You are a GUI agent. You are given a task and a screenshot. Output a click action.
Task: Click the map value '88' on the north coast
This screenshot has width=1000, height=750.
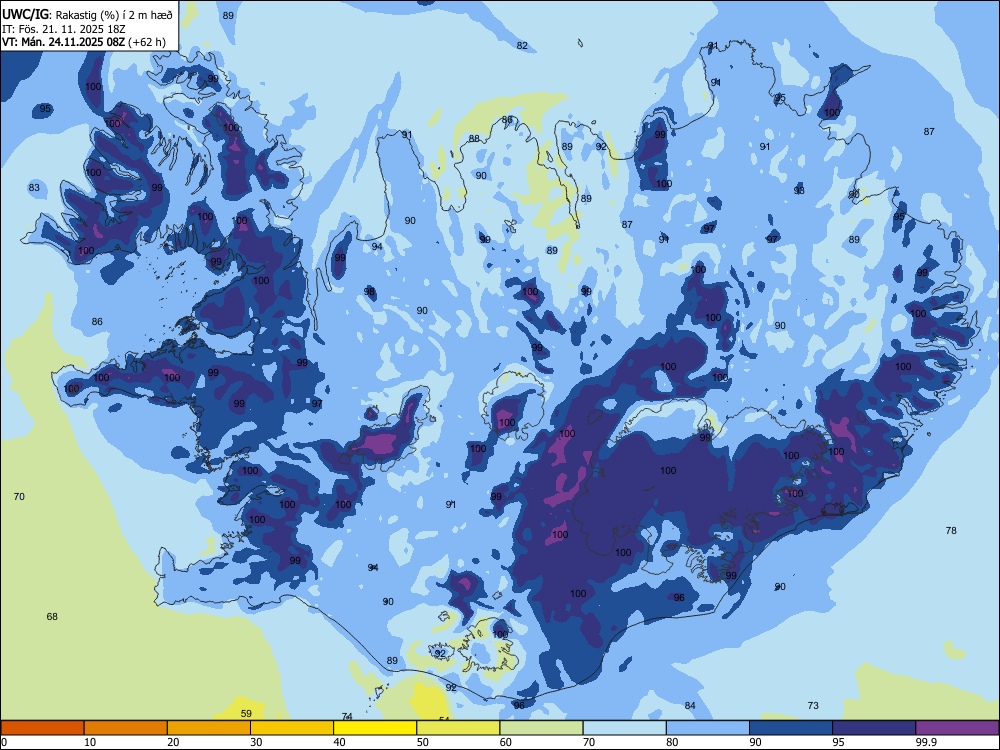[474, 138]
